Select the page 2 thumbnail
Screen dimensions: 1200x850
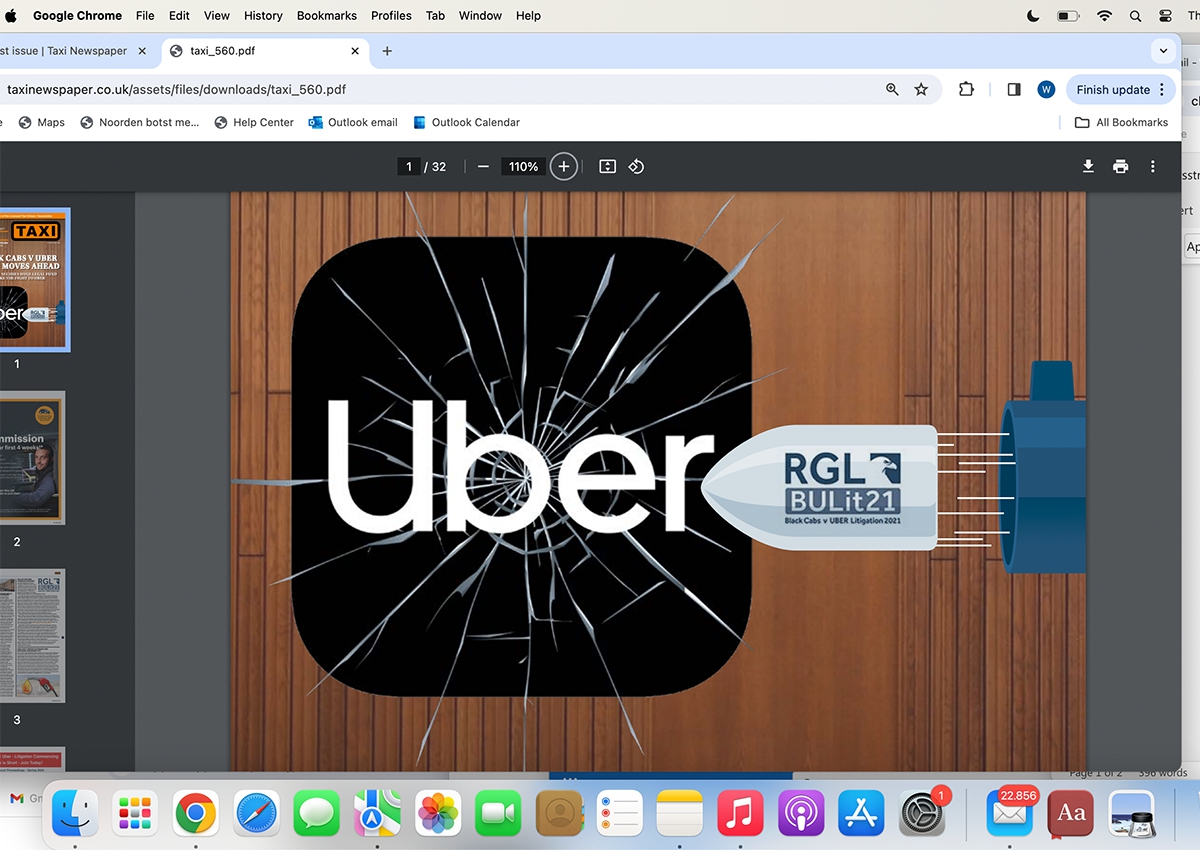pyautogui.click(x=30, y=458)
